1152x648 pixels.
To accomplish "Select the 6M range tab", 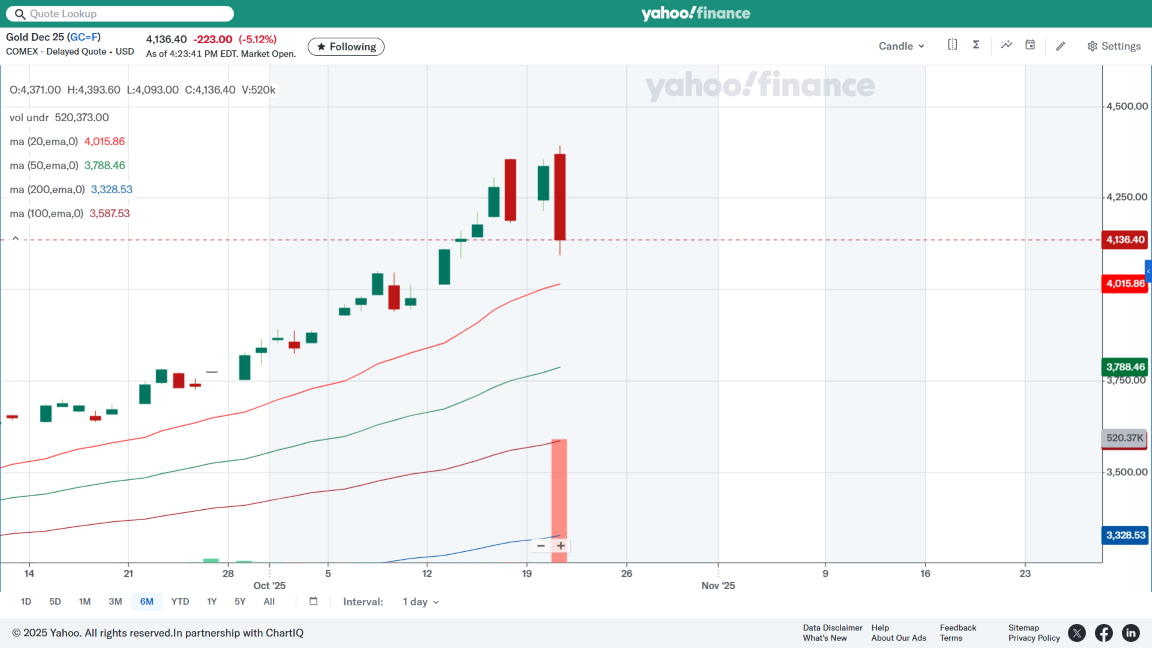I will tap(146, 602).
